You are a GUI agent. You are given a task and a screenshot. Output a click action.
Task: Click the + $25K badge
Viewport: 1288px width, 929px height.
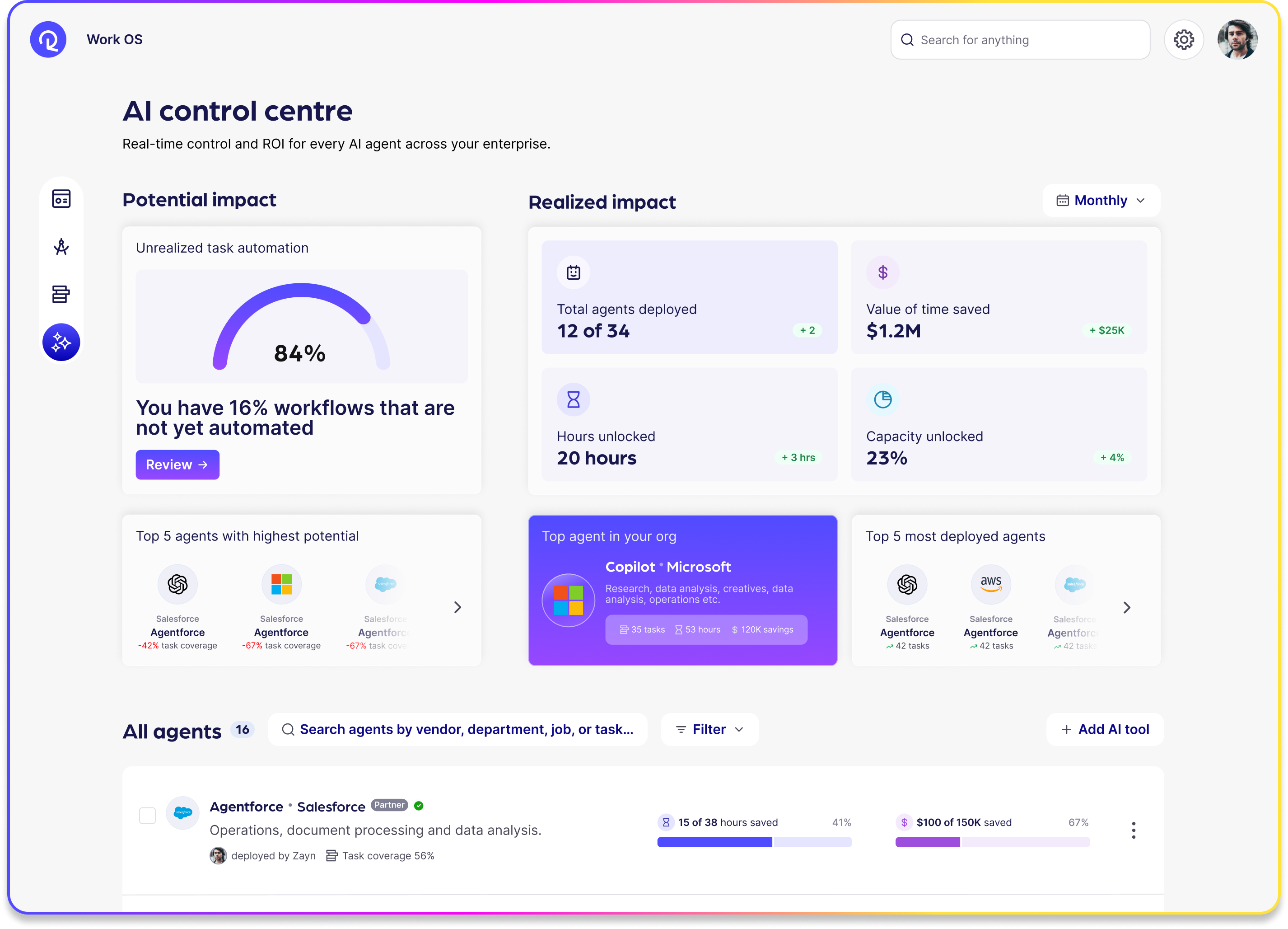coord(1106,330)
